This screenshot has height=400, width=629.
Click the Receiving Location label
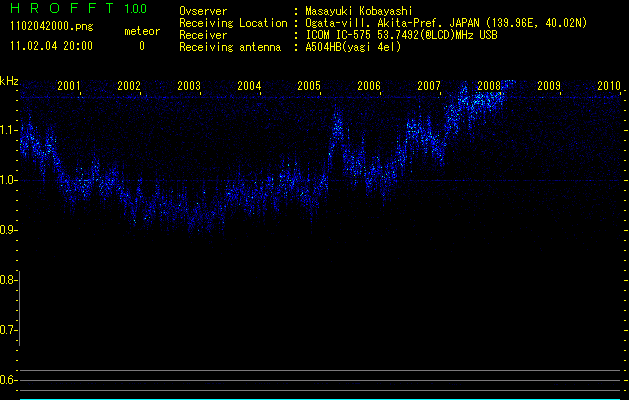point(233,23)
